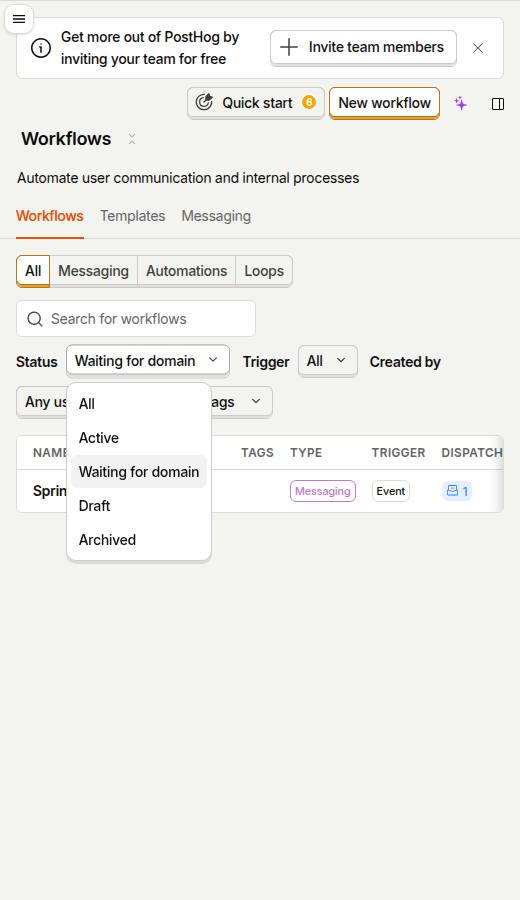Focus the Search for workflows field
The image size is (520, 900).
pyautogui.click(x=136, y=319)
